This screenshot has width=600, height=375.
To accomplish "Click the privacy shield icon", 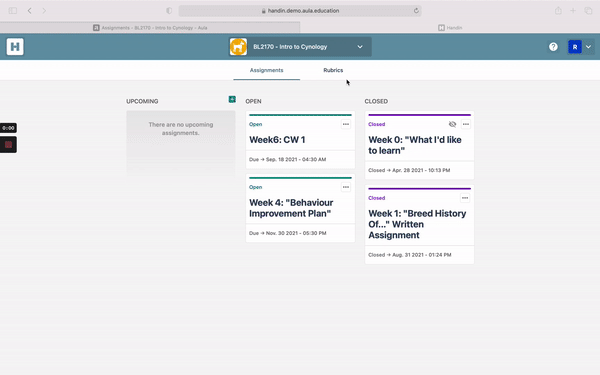I will (x=169, y=11).
